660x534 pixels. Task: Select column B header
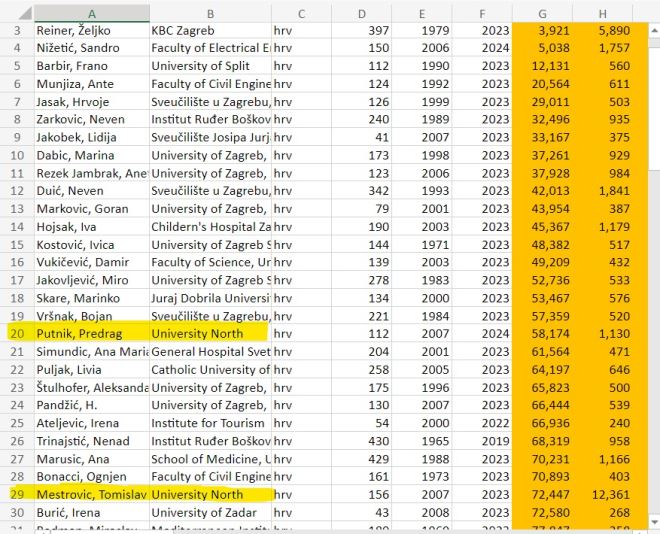point(210,13)
